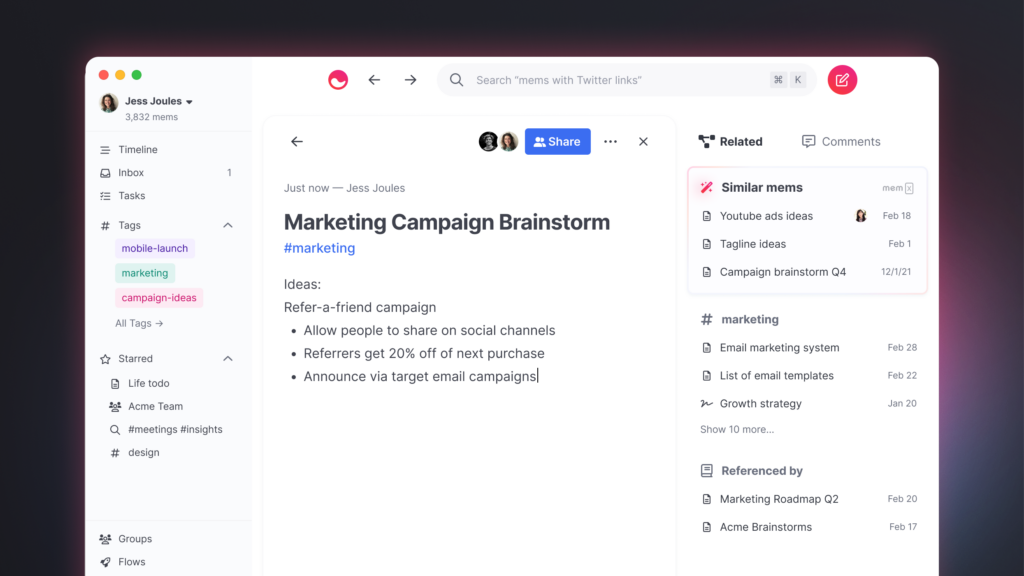
Task: Open the All Tags link
Action: [x=138, y=323]
